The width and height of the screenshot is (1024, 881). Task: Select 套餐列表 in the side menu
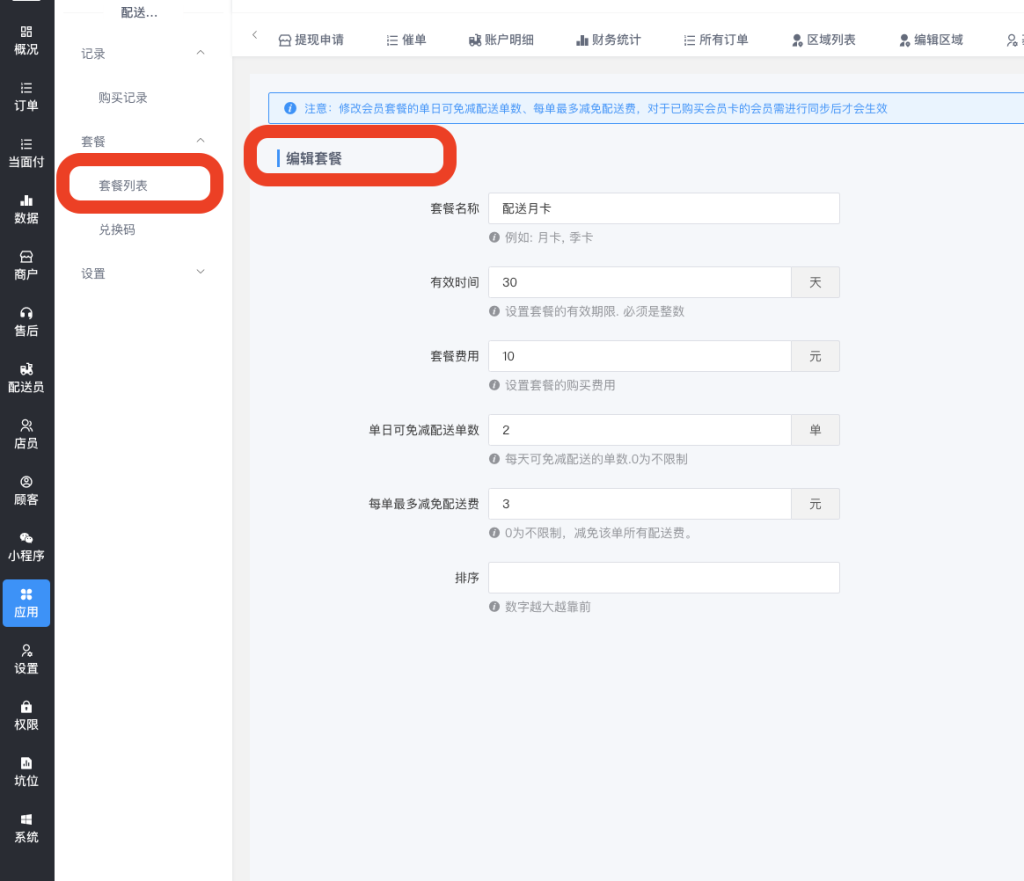coord(123,186)
